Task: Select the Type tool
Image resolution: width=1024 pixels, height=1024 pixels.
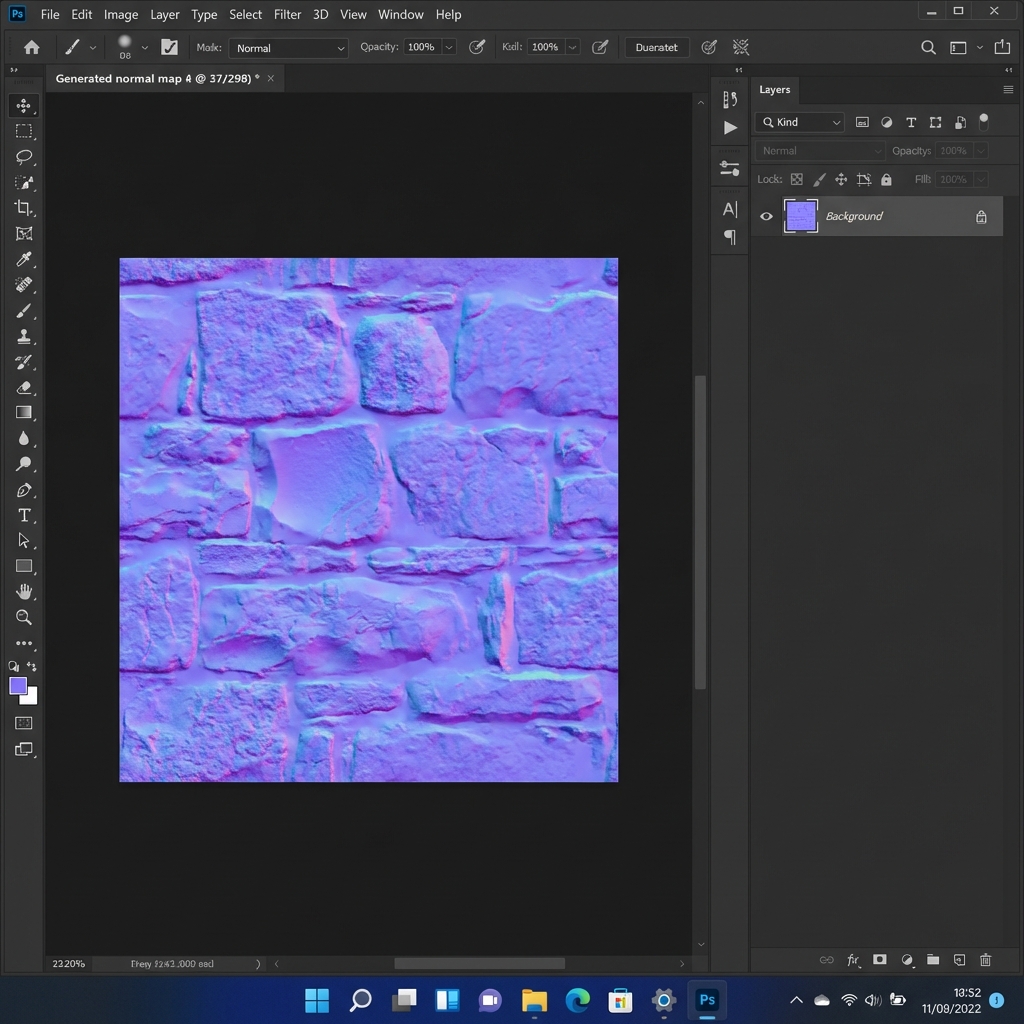Action: (24, 515)
